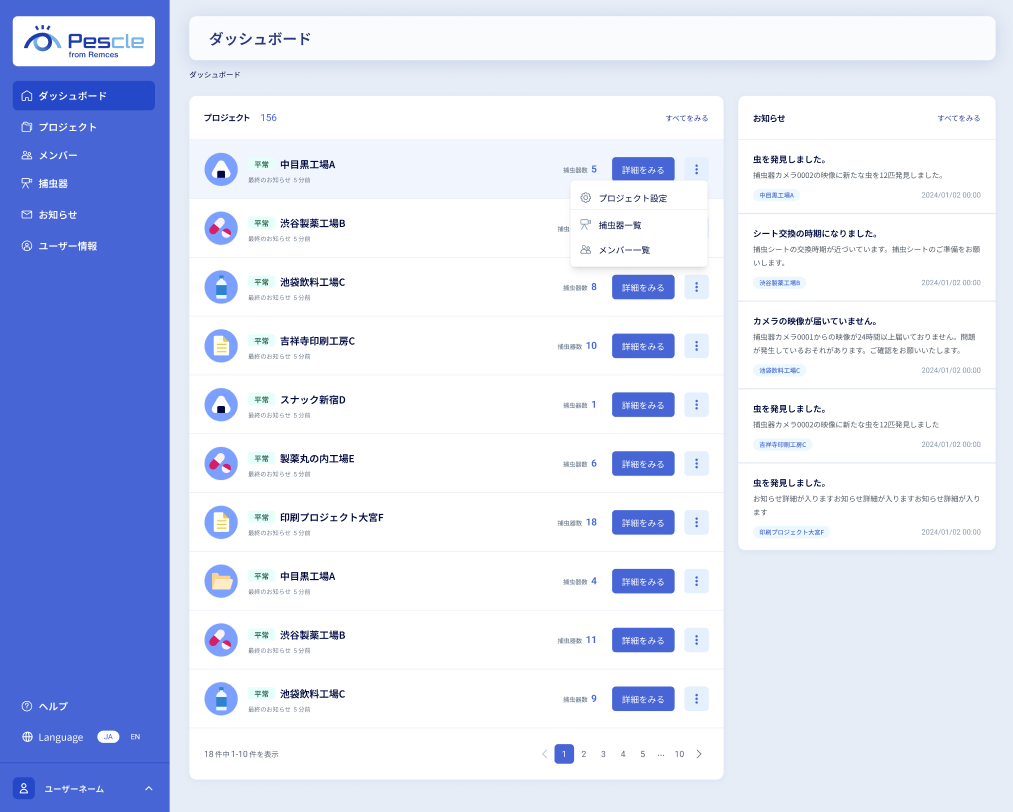Open 捕虫器 sidebar item

(84, 184)
